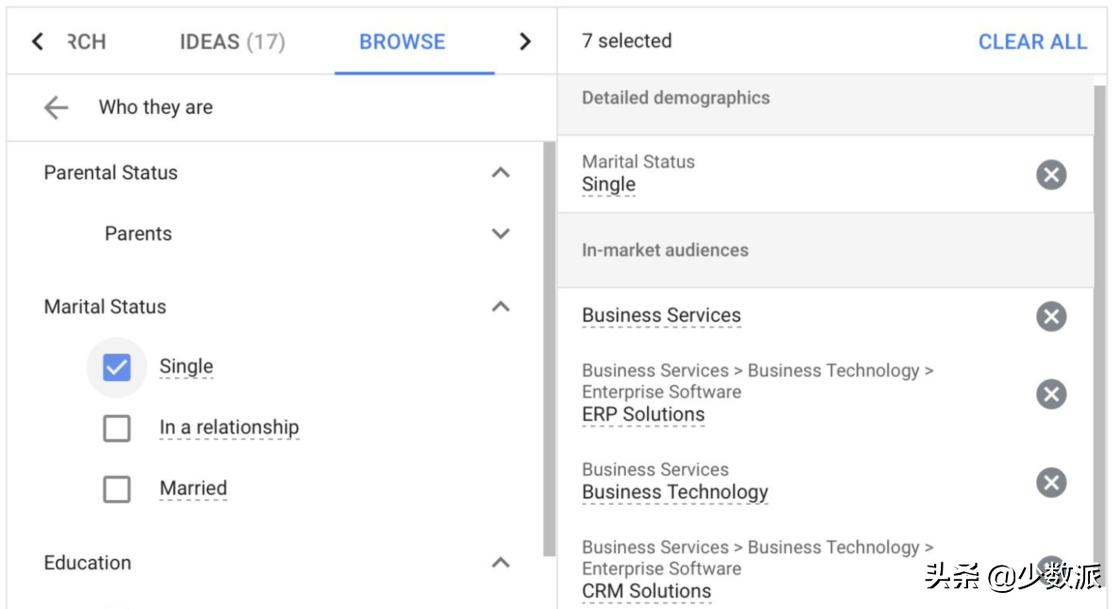Image resolution: width=1120 pixels, height=609 pixels.
Task: Remove Business Services audience selection
Action: pos(1050,317)
